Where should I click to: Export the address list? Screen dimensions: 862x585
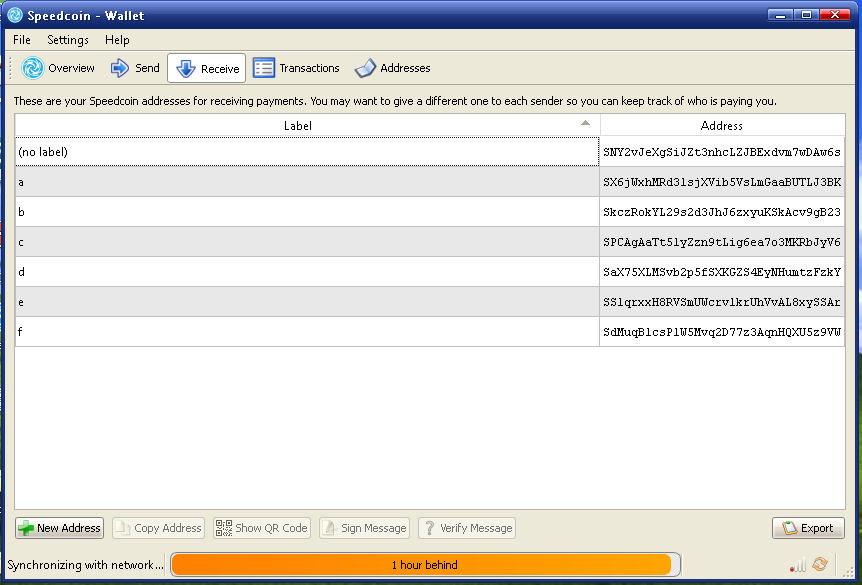point(808,528)
